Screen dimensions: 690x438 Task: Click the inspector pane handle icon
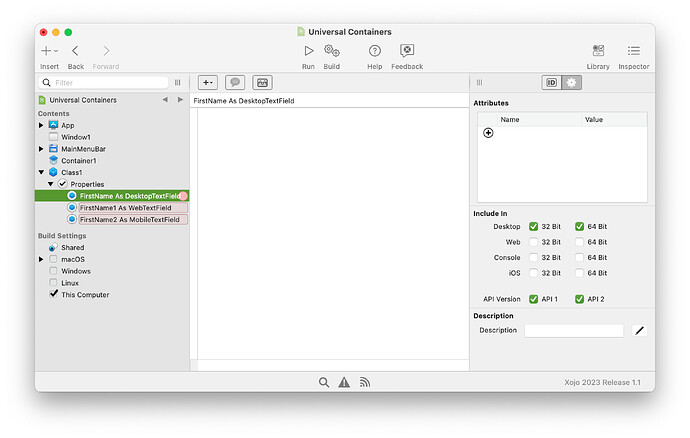point(480,82)
